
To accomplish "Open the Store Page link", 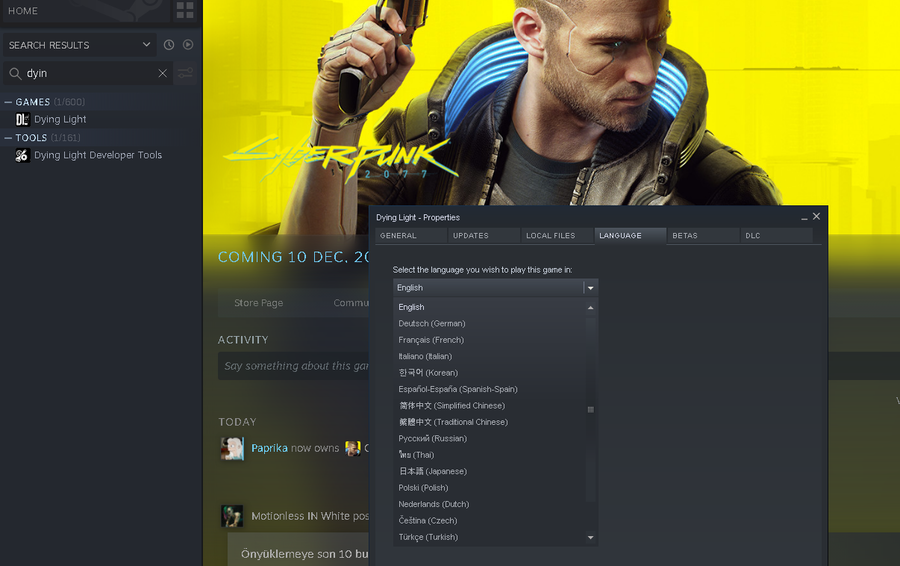I will 258,303.
